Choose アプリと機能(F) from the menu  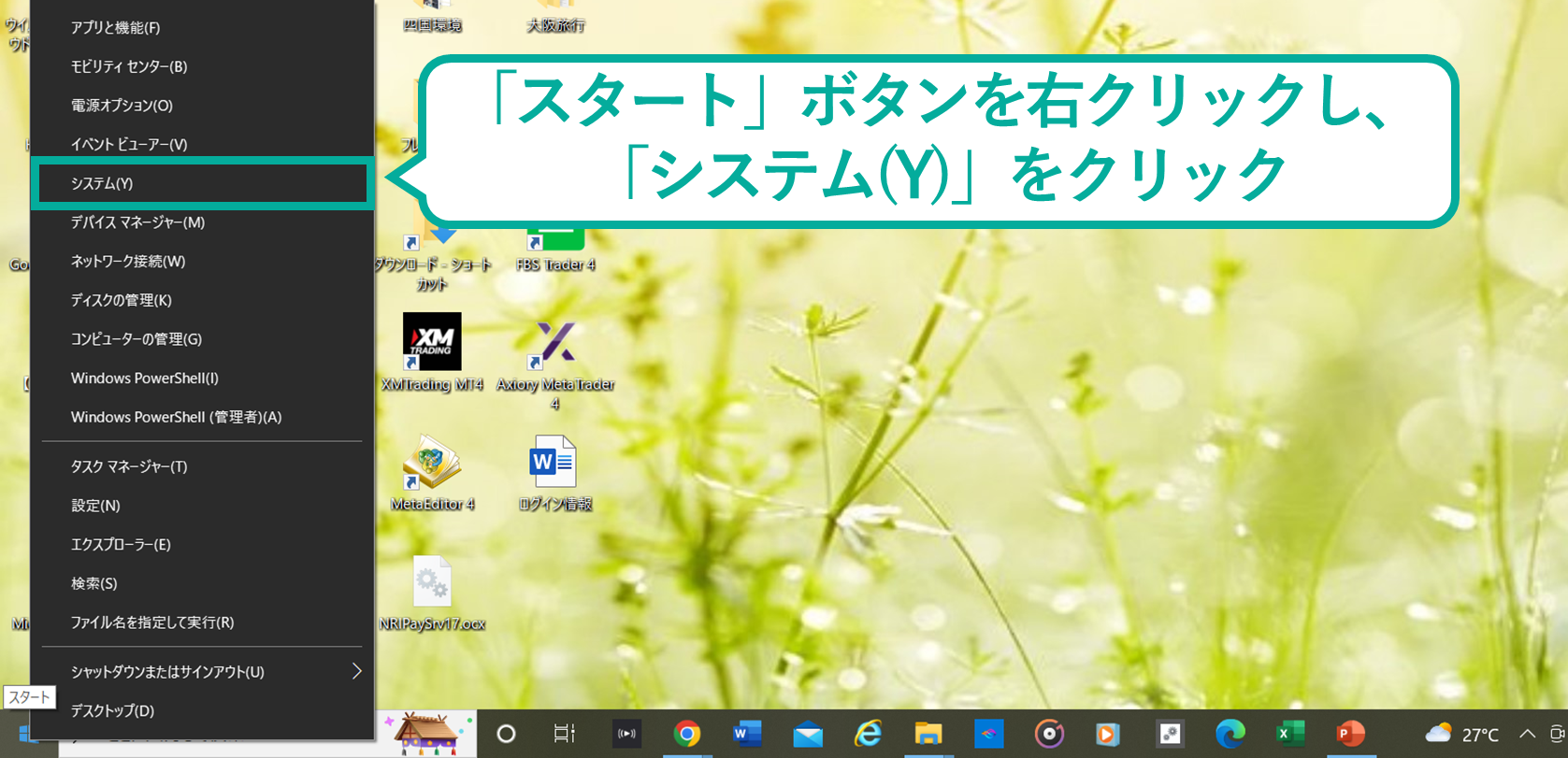point(202,28)
